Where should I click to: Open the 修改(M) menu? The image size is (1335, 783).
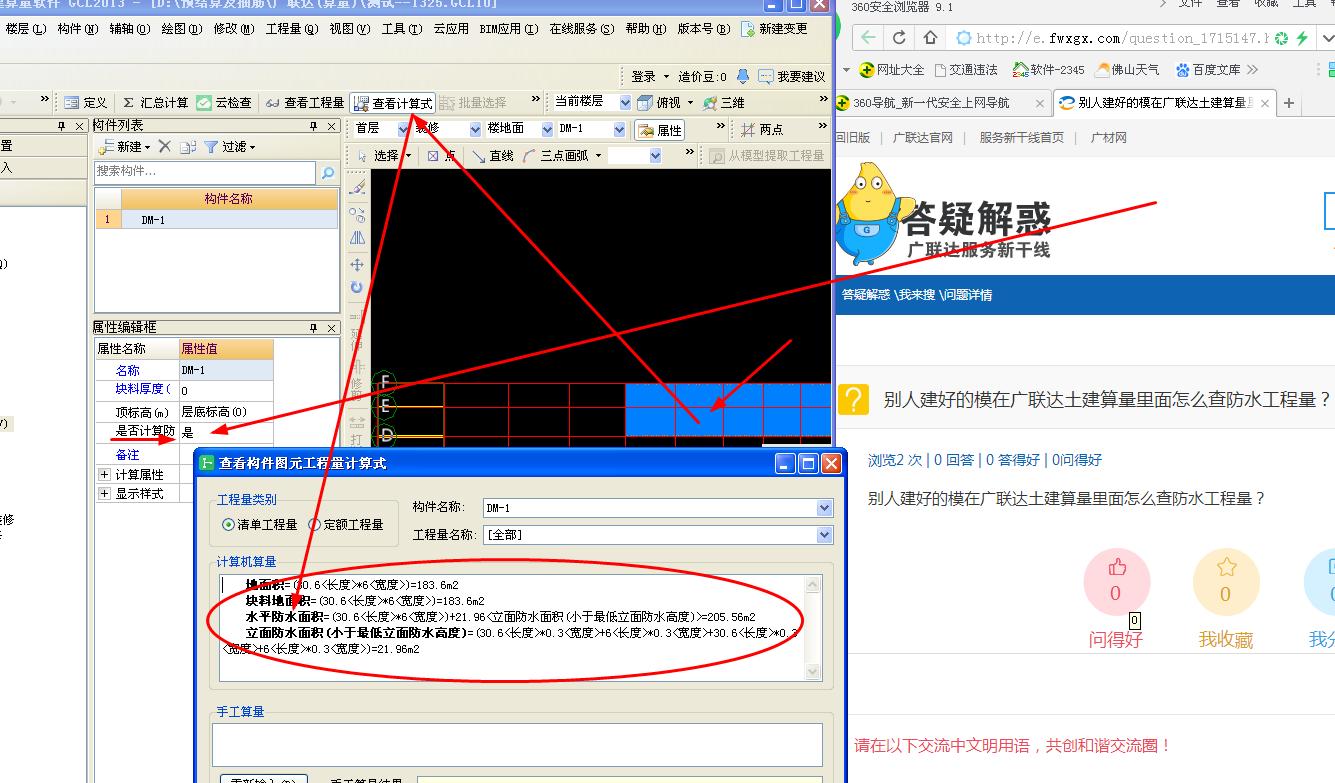(233, 29)
